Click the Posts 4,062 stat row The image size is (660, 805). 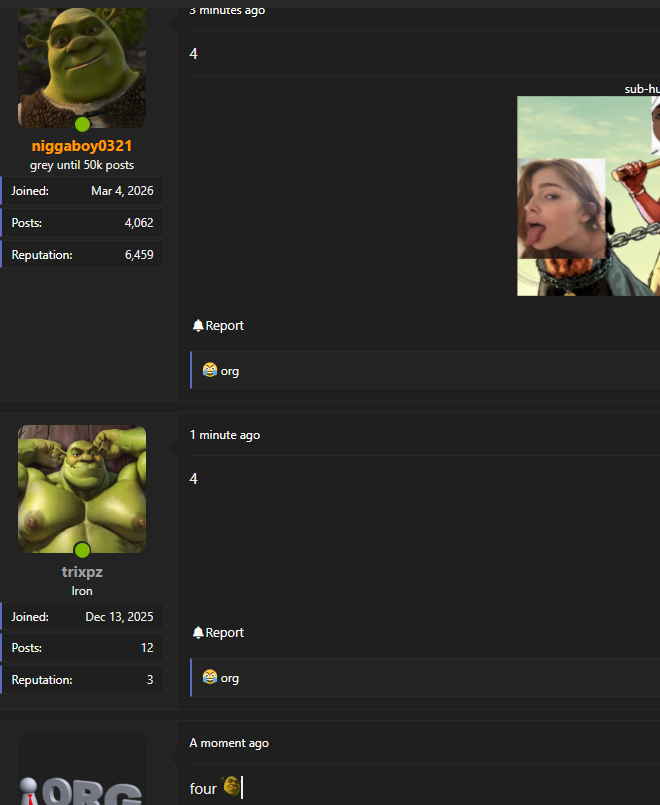click(x=82, y=223)
